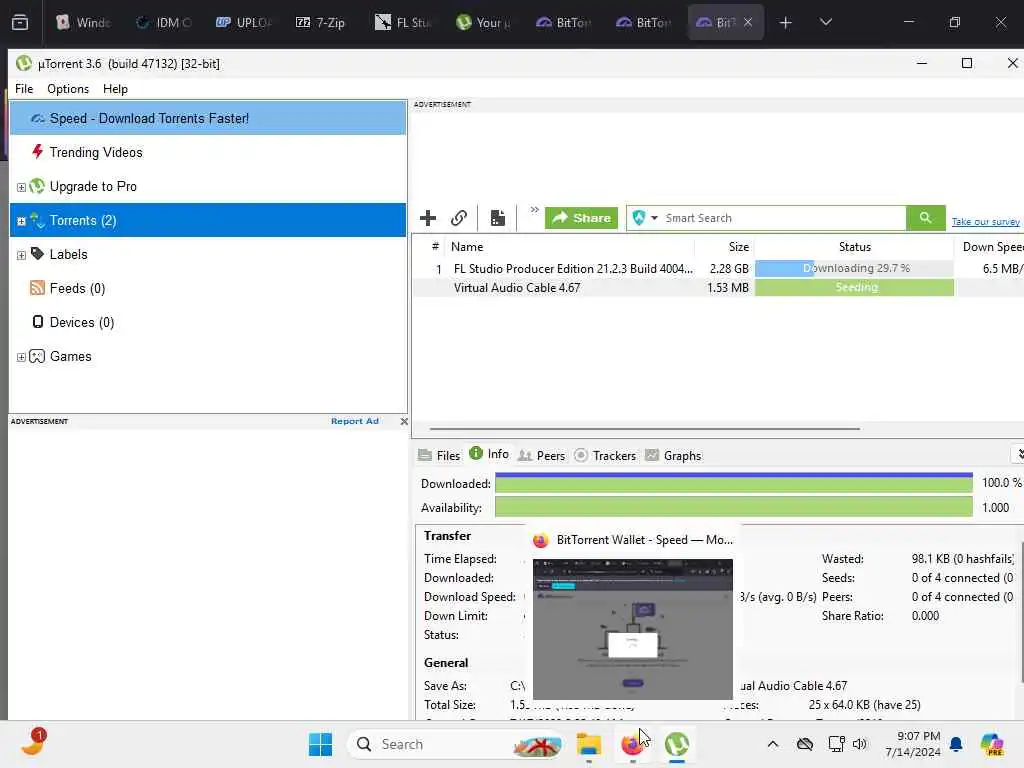Click the Add Torrent plus icon
Image resolution: width=1024 pixels, height=768 pixels.
pos(428,218)
